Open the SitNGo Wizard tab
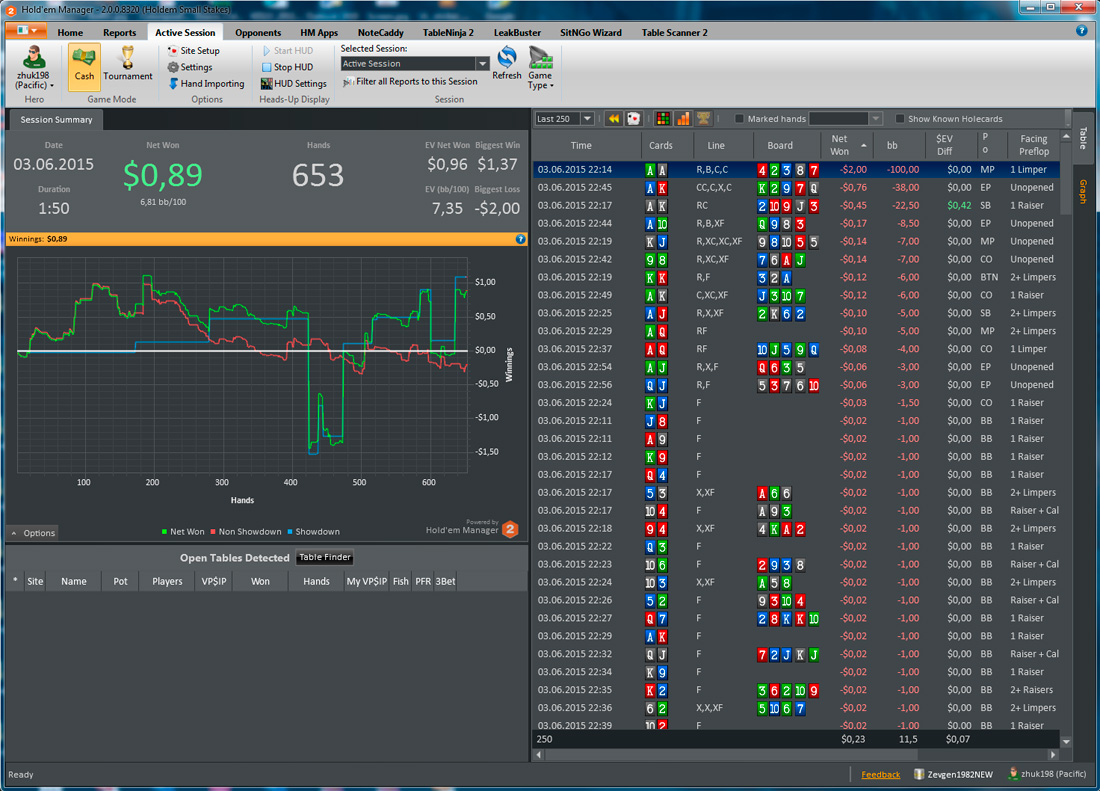This screenshot has width=1100, height=791. pos(591,32)
